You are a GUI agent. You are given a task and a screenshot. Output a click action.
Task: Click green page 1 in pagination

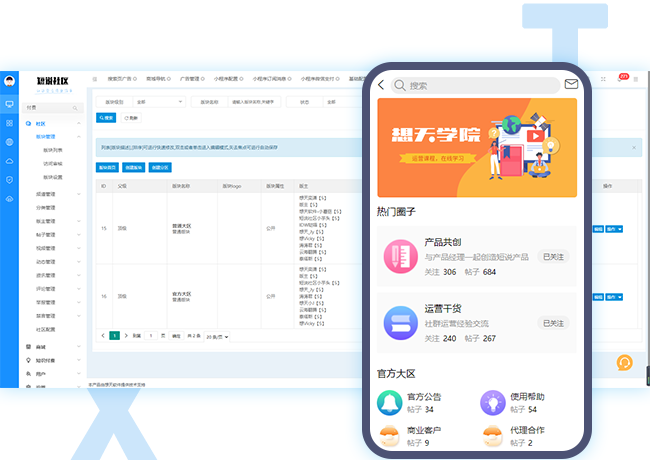[x=114, y=336]
